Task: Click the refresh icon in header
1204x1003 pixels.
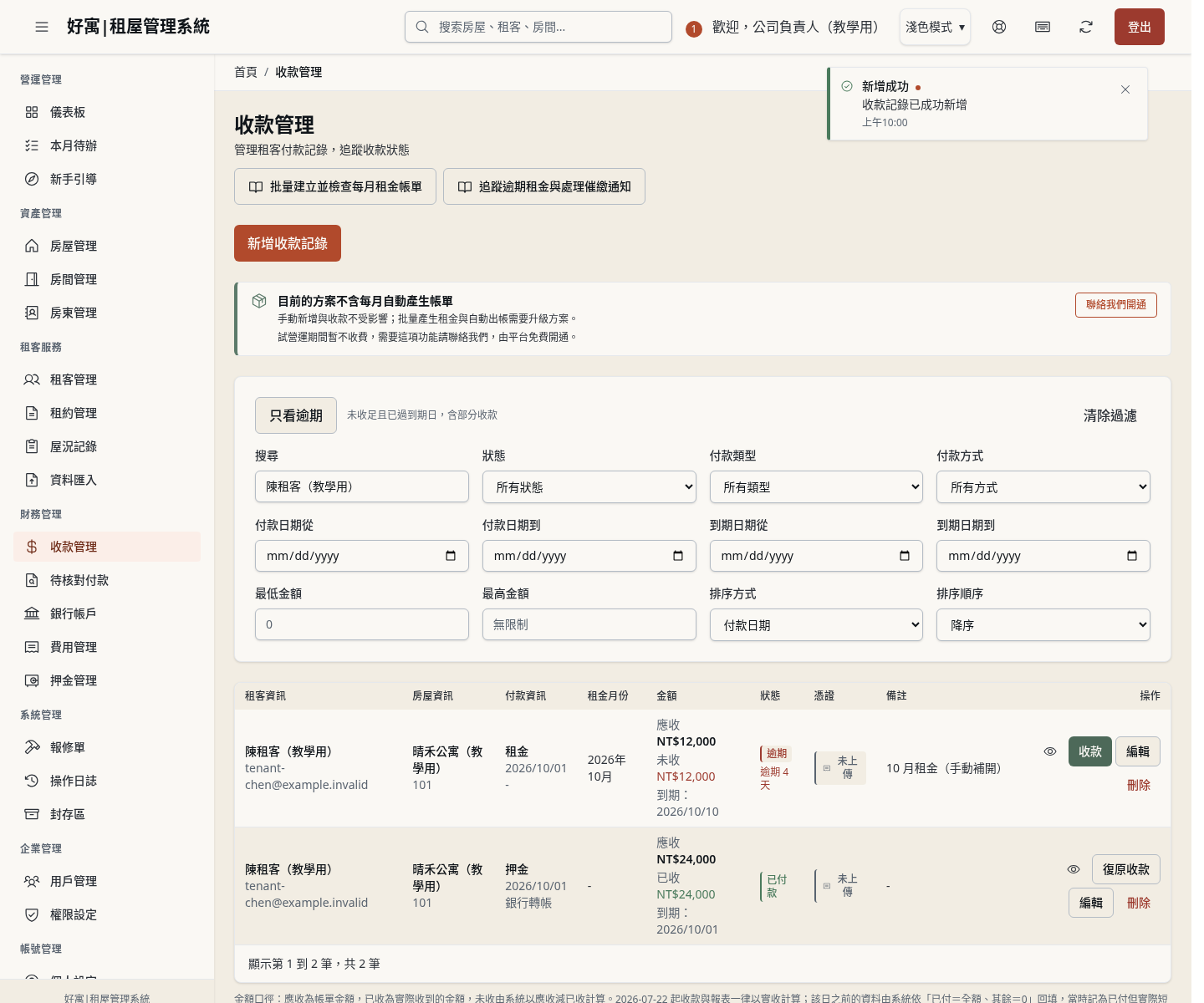Action: 1086,27
